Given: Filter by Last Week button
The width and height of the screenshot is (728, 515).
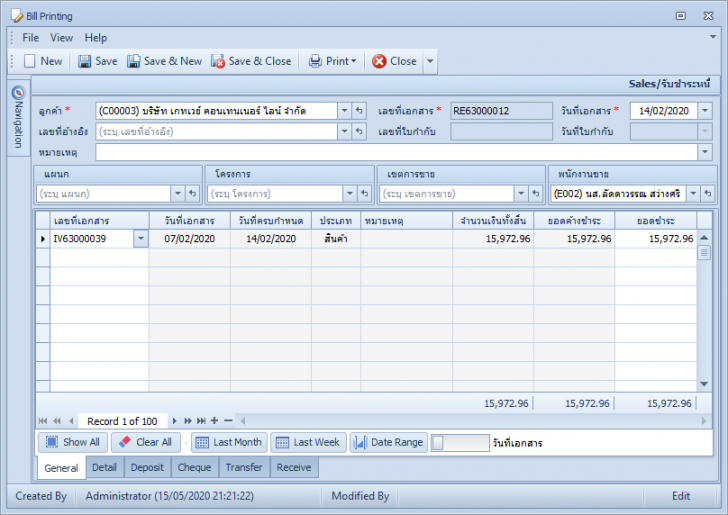Looking at the screenshot, I should 308,442.
